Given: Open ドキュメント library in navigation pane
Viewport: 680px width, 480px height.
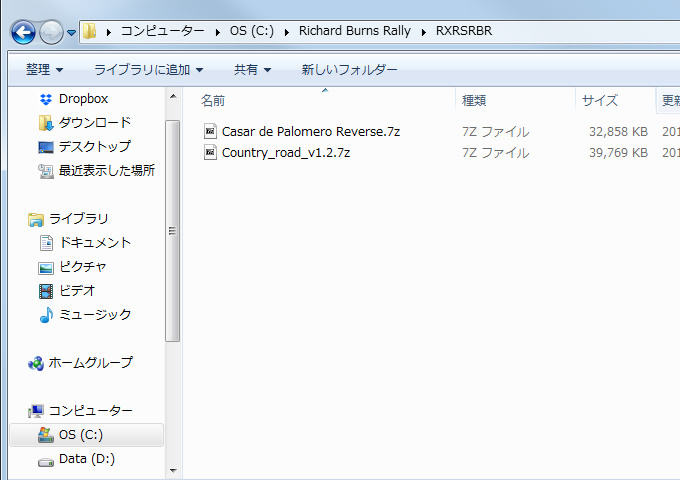Looking at the screenshot, I should click(95, 242).
